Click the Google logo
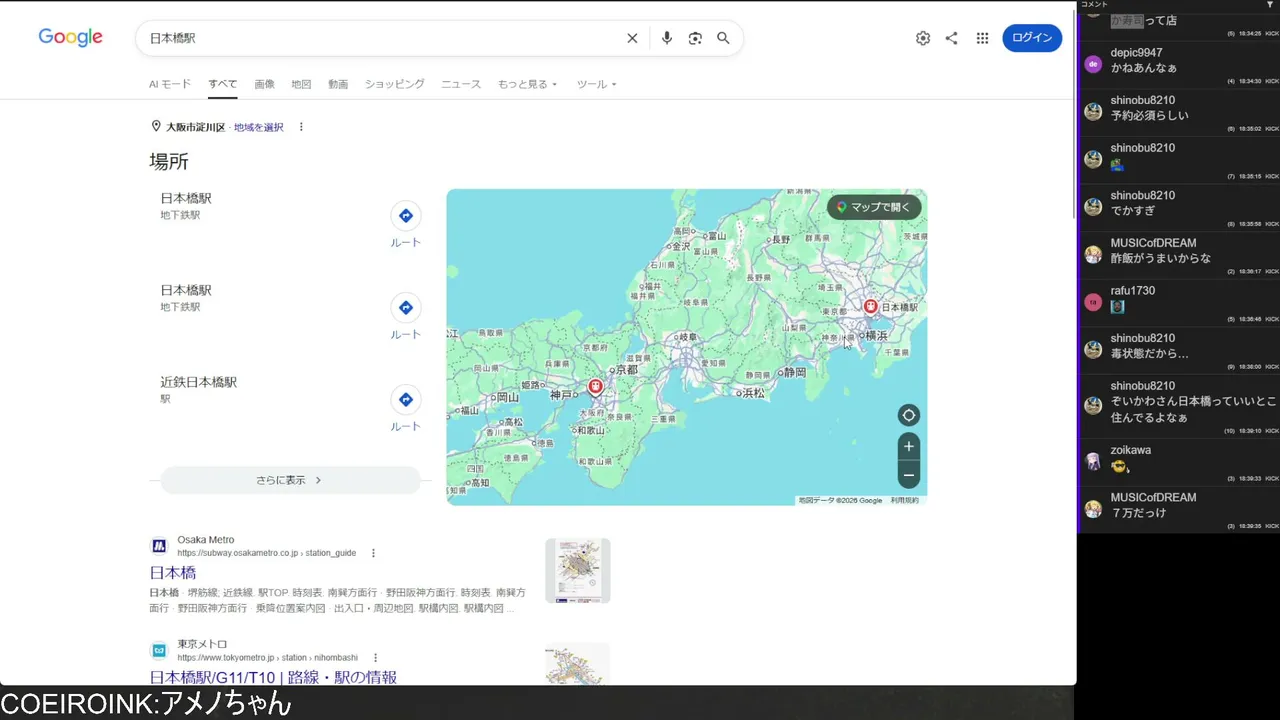 point(70,38)
